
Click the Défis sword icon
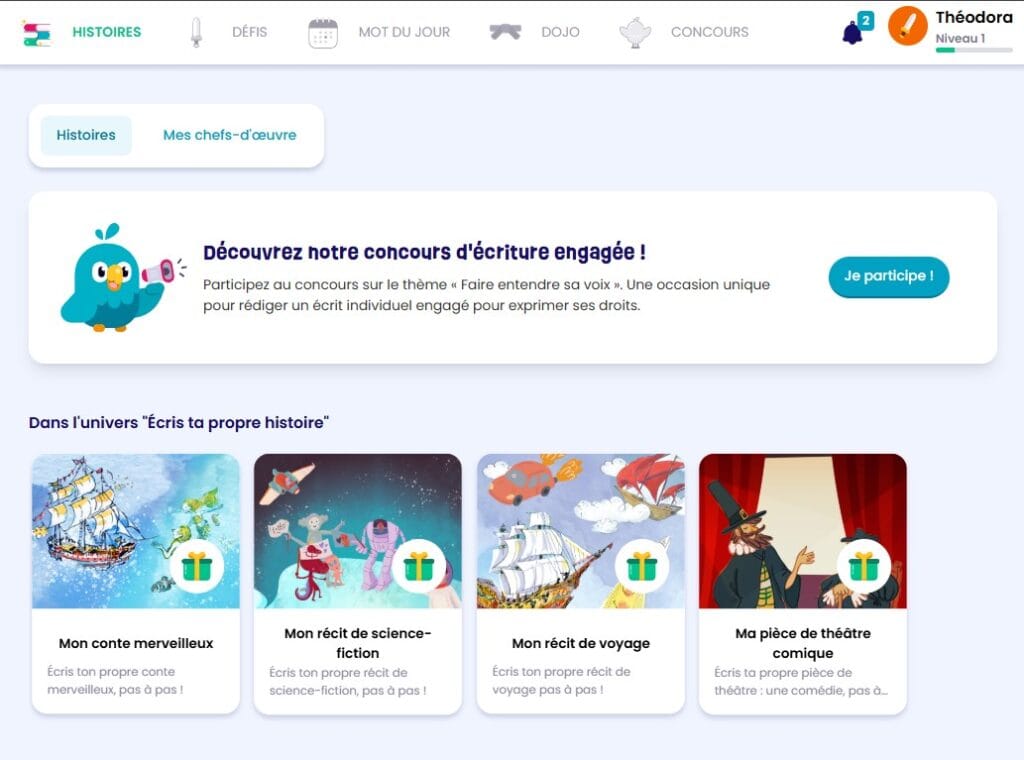[x=196, y=33]
